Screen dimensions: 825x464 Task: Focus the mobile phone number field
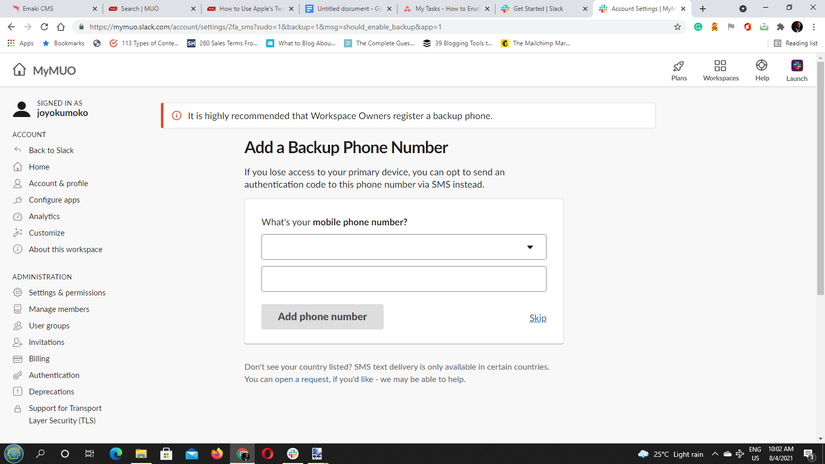click(404, 279)
